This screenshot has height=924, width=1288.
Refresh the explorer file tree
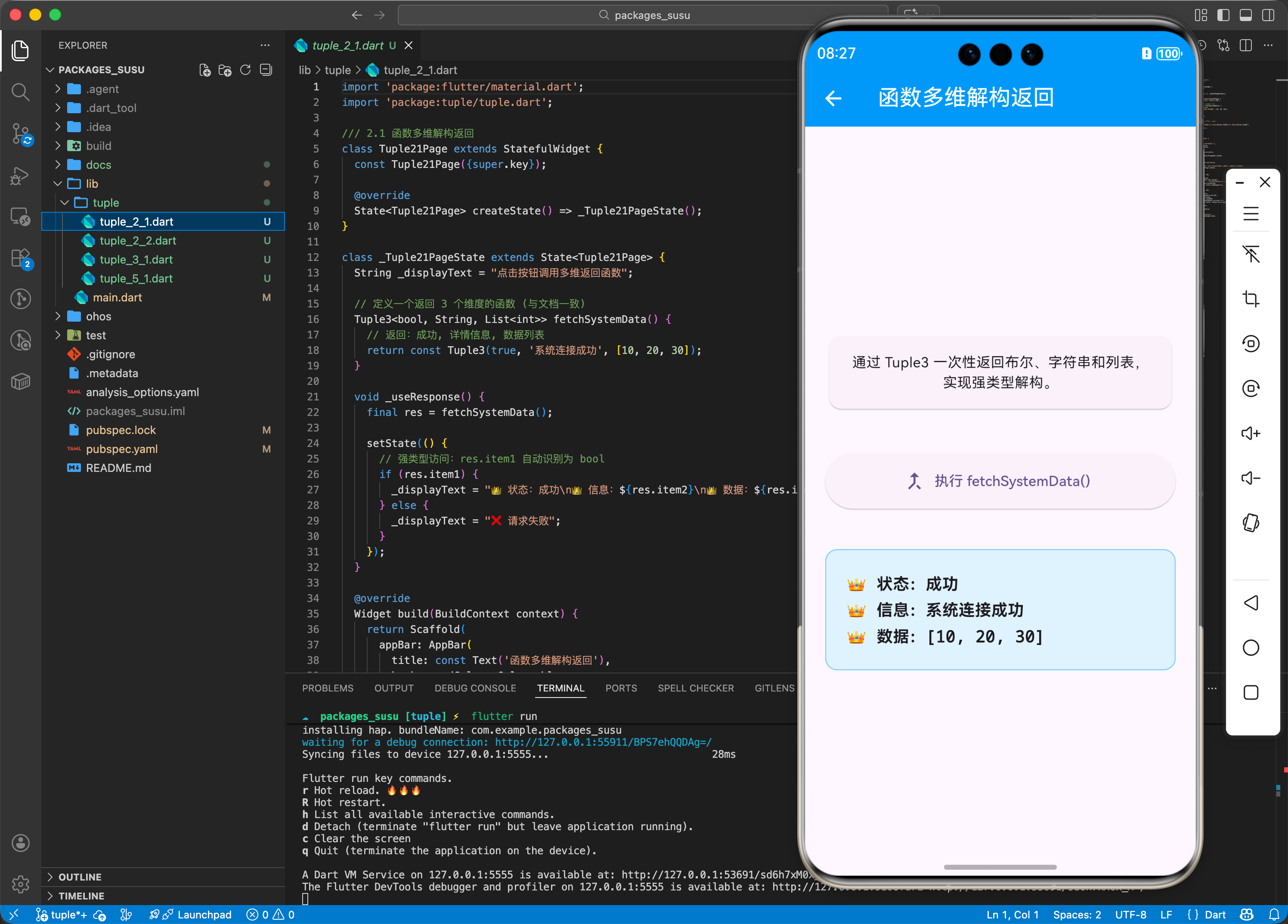tap(245, 70)
